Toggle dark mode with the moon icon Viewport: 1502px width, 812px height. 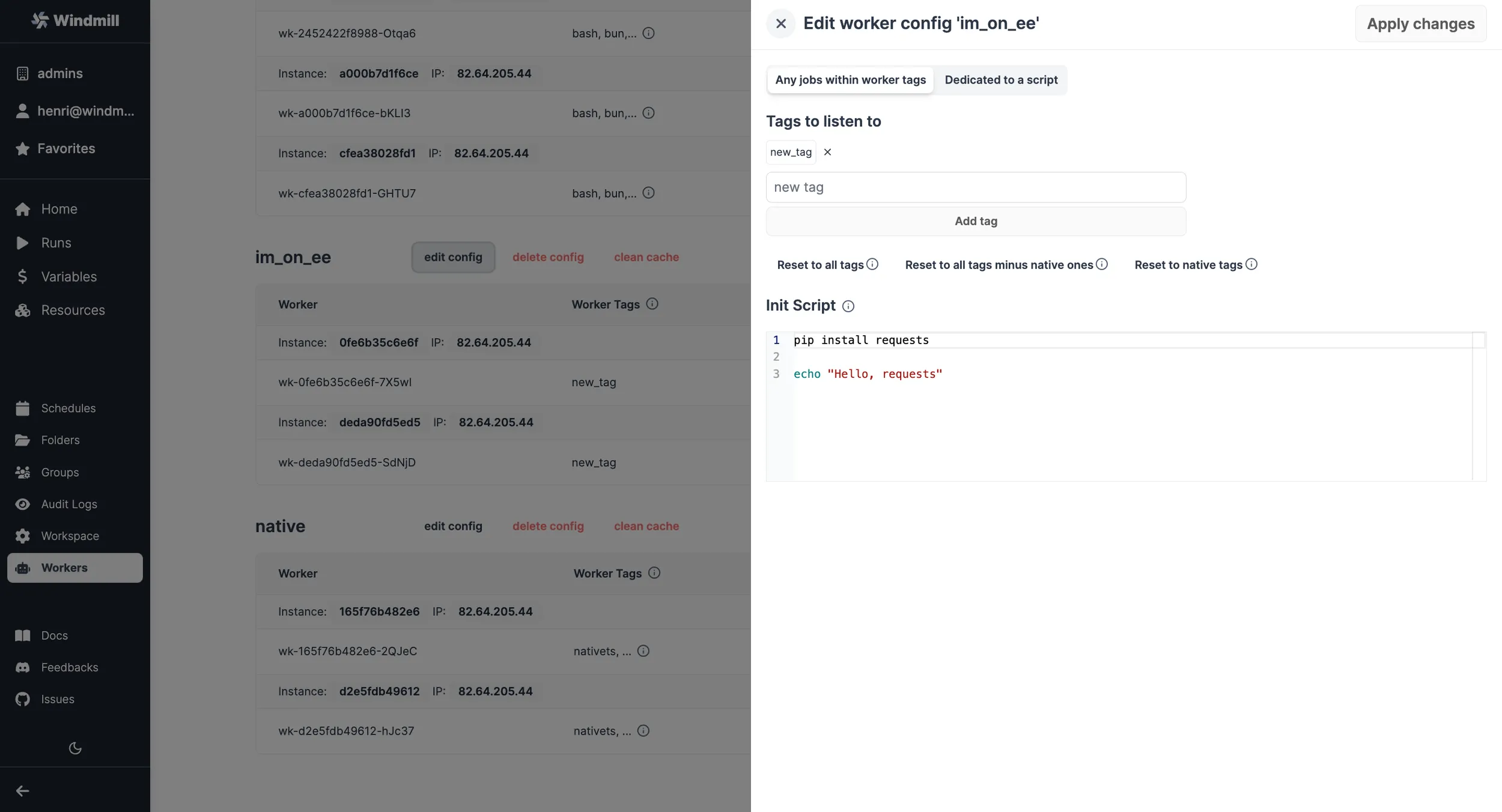[74, 748]
